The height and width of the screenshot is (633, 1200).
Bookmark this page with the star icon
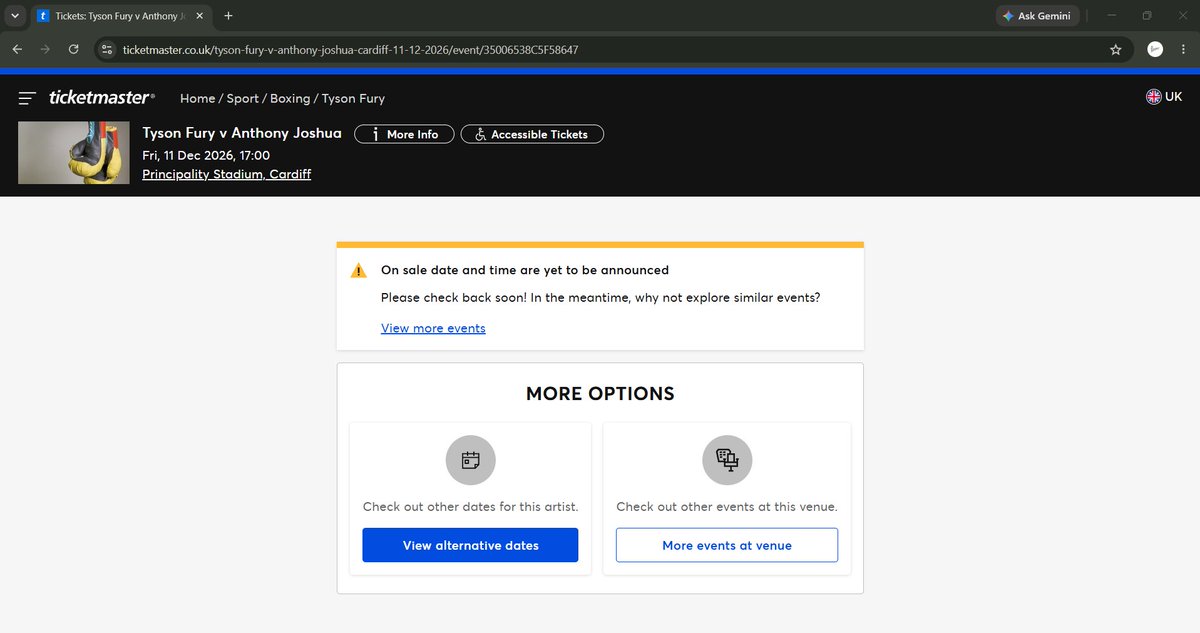(x=1116, y=49)
